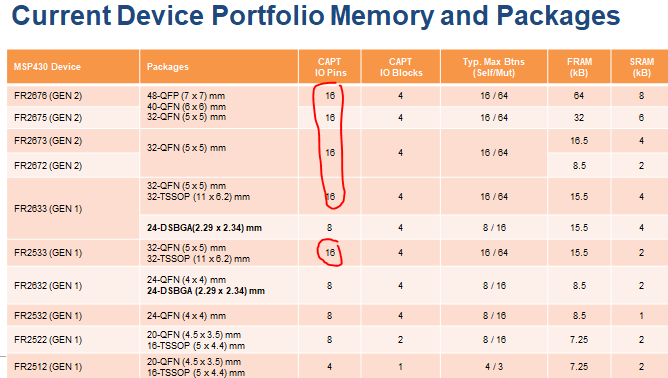
Task: Select '32-QFN (5 x 5) mm' beside FR2673
Action: point(186,148)
